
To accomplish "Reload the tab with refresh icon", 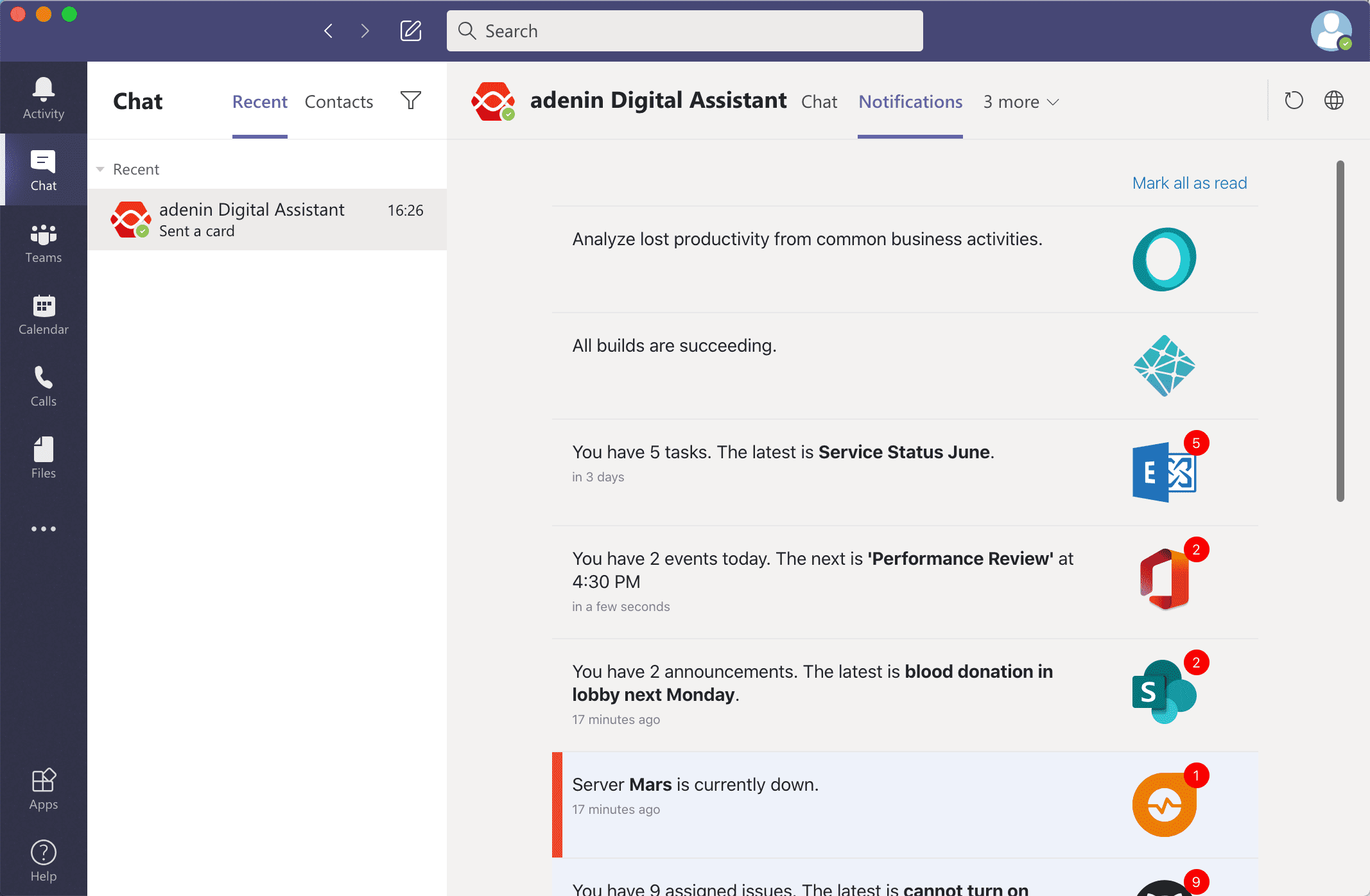I will click(1294, 101).
